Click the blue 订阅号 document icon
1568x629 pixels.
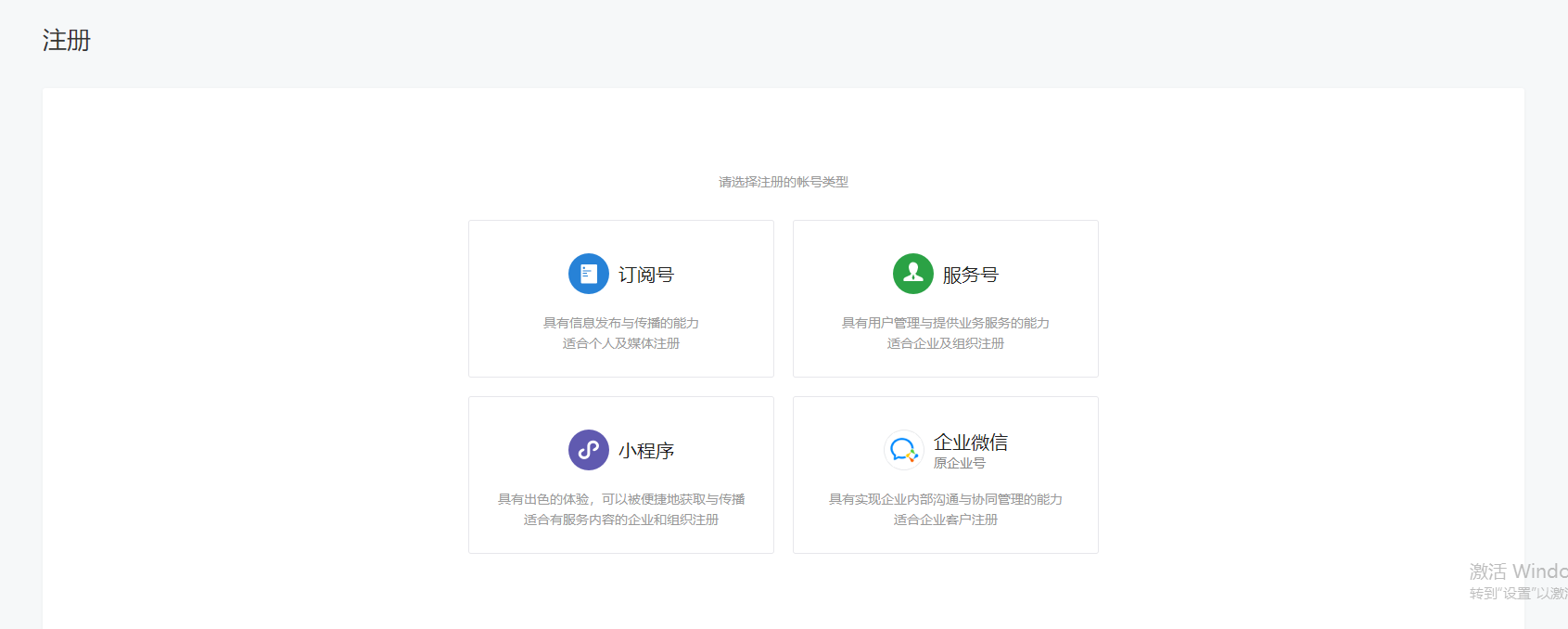tap(589, 274)
